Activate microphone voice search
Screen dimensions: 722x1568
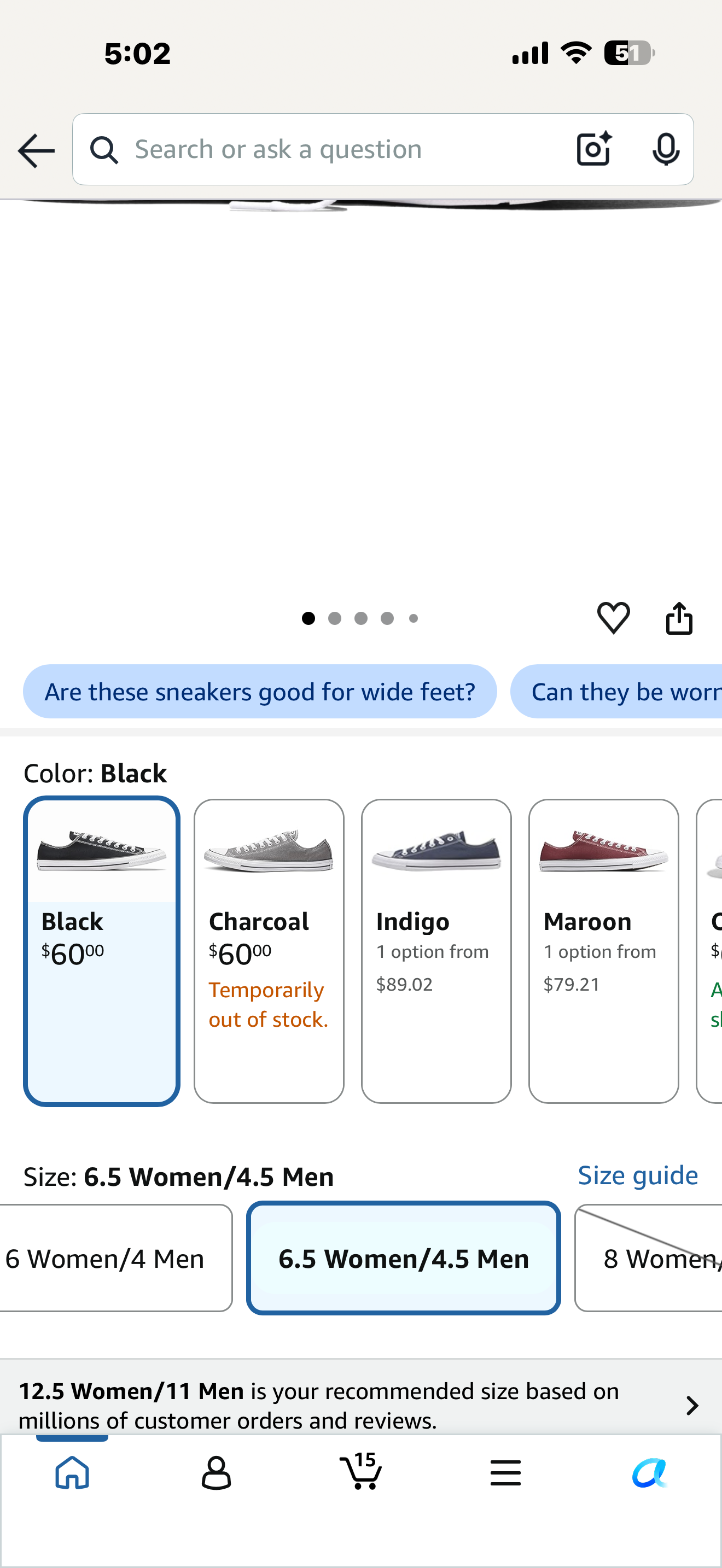(665, 149)
